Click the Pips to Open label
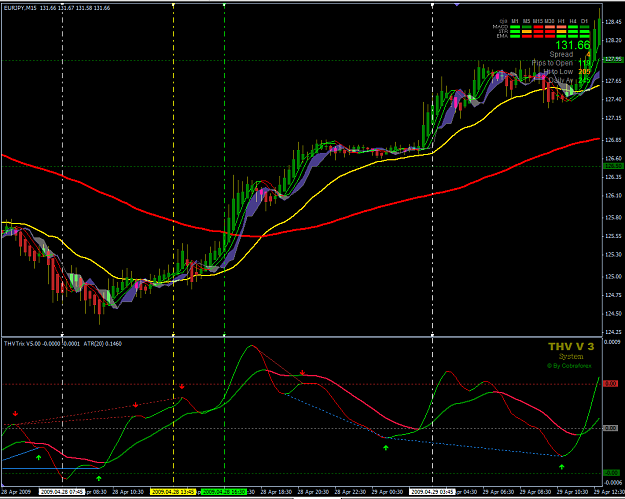 [x=552, y=63]
